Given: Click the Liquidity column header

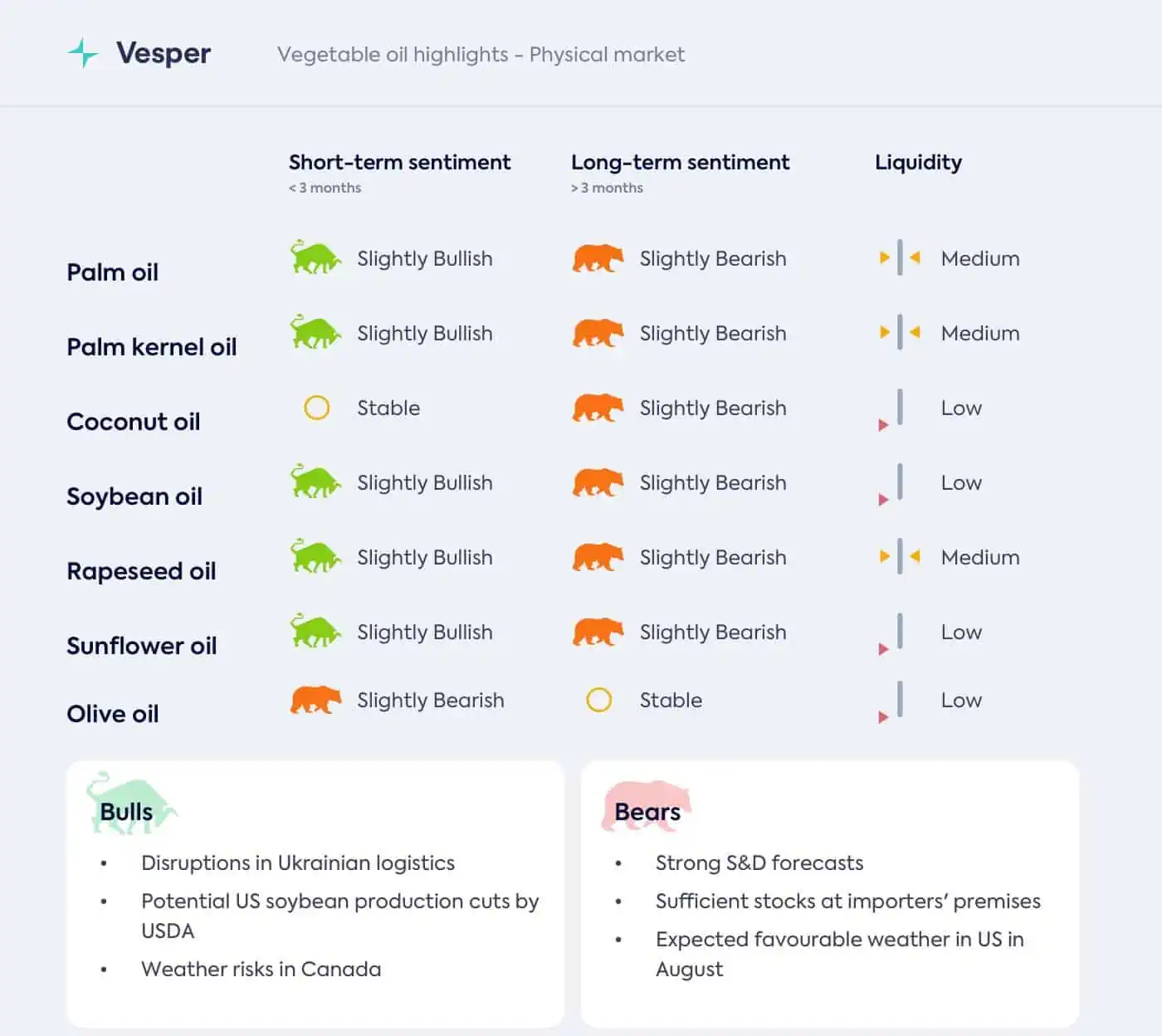Looking at the screenshot, I should click(x=918, y=163).
